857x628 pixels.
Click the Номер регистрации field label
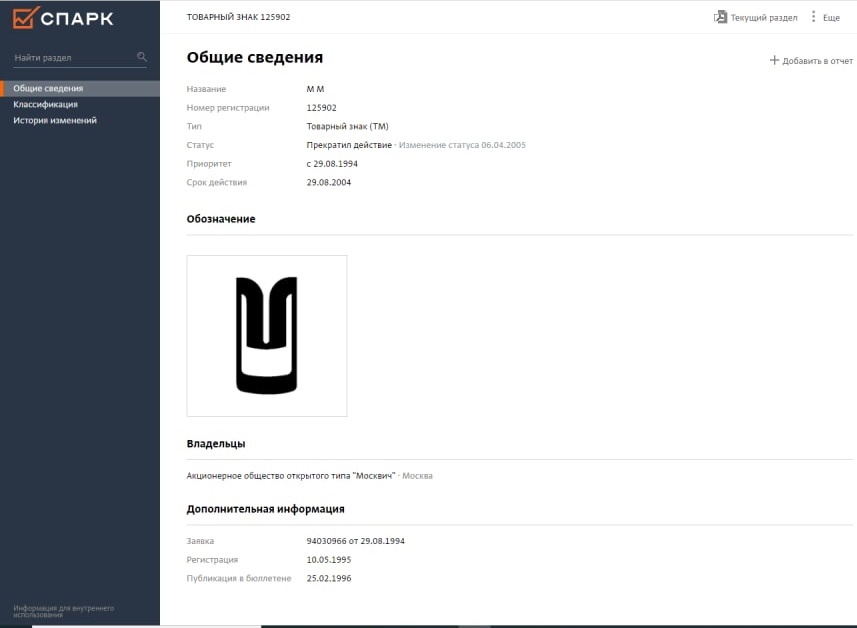(228, 108)
